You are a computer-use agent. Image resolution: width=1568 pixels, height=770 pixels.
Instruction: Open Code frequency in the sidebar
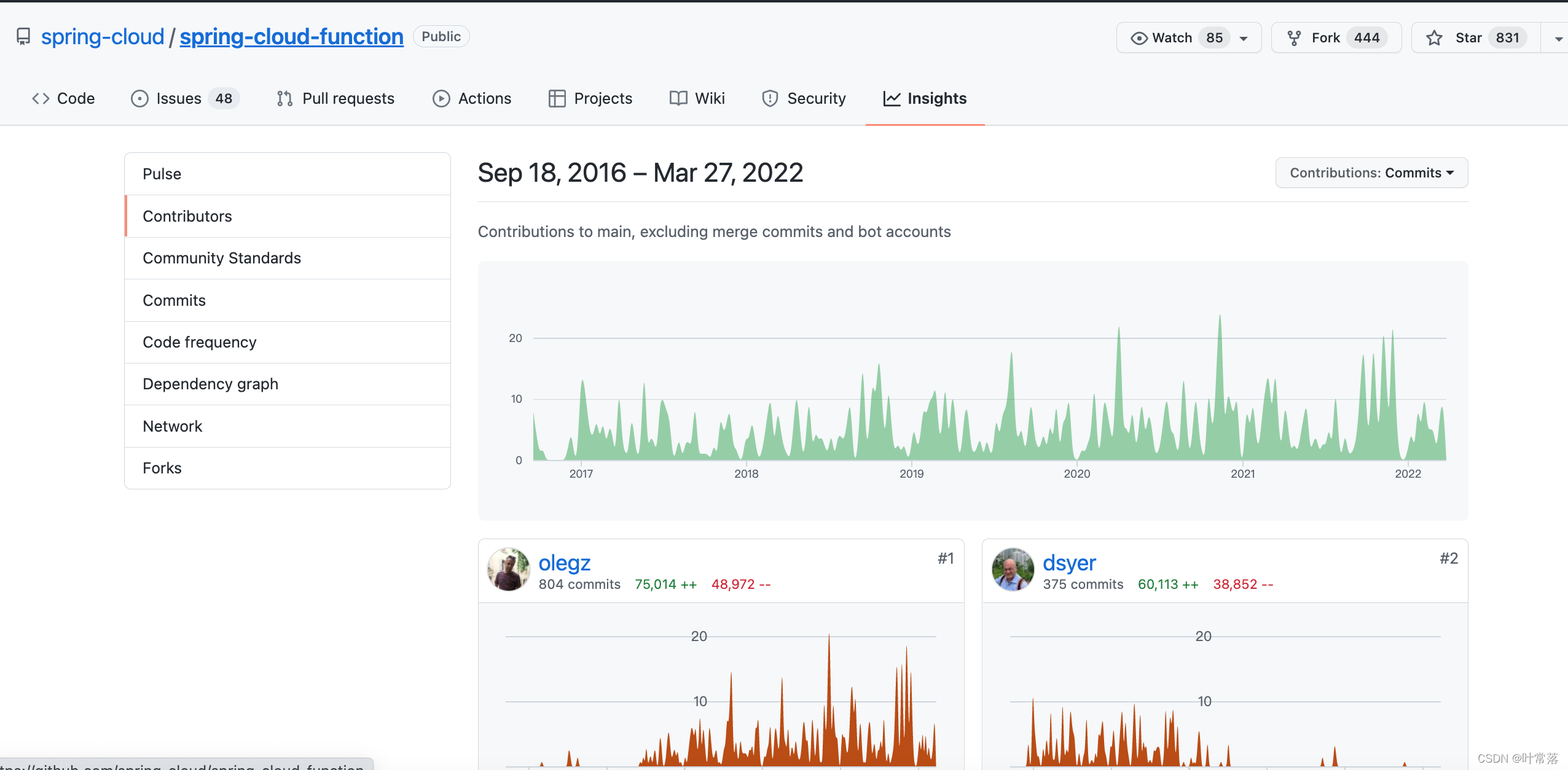point(288,342)
